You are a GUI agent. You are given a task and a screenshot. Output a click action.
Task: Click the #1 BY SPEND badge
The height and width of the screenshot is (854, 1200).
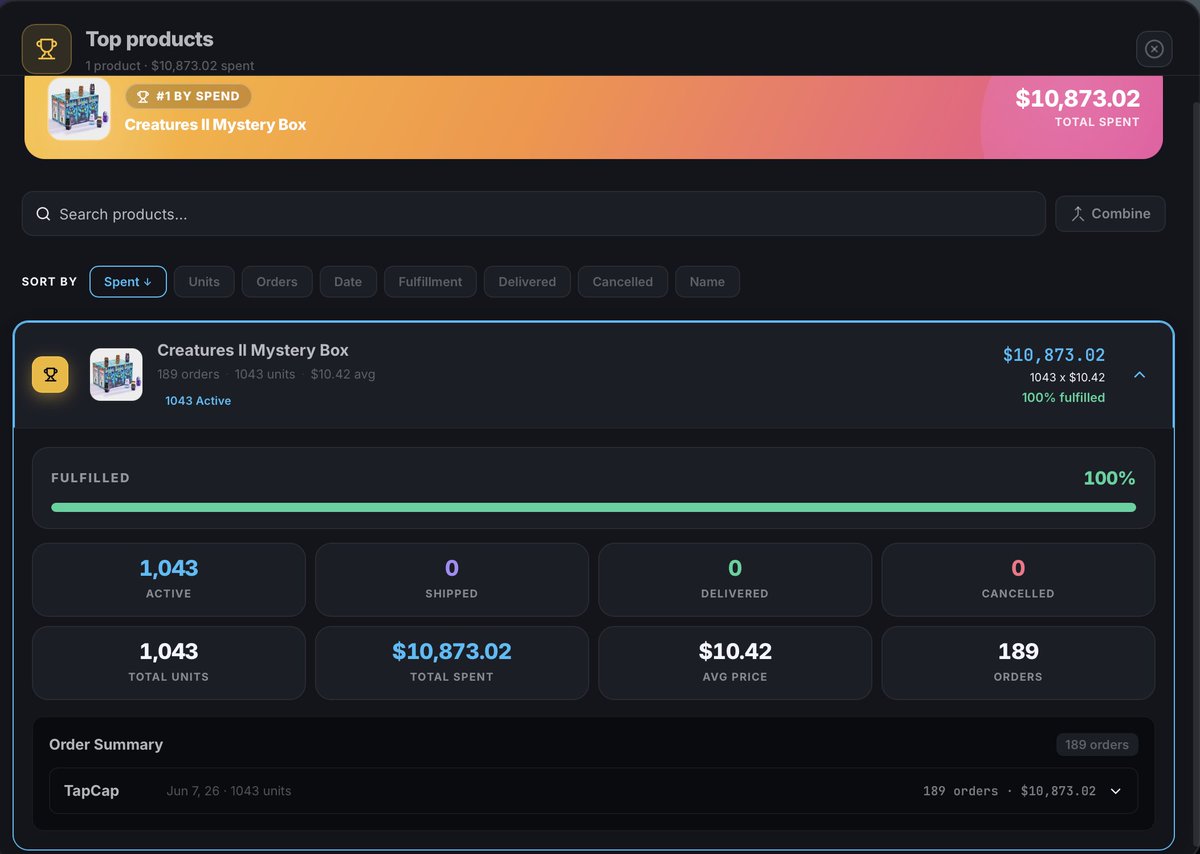(188, 96)
